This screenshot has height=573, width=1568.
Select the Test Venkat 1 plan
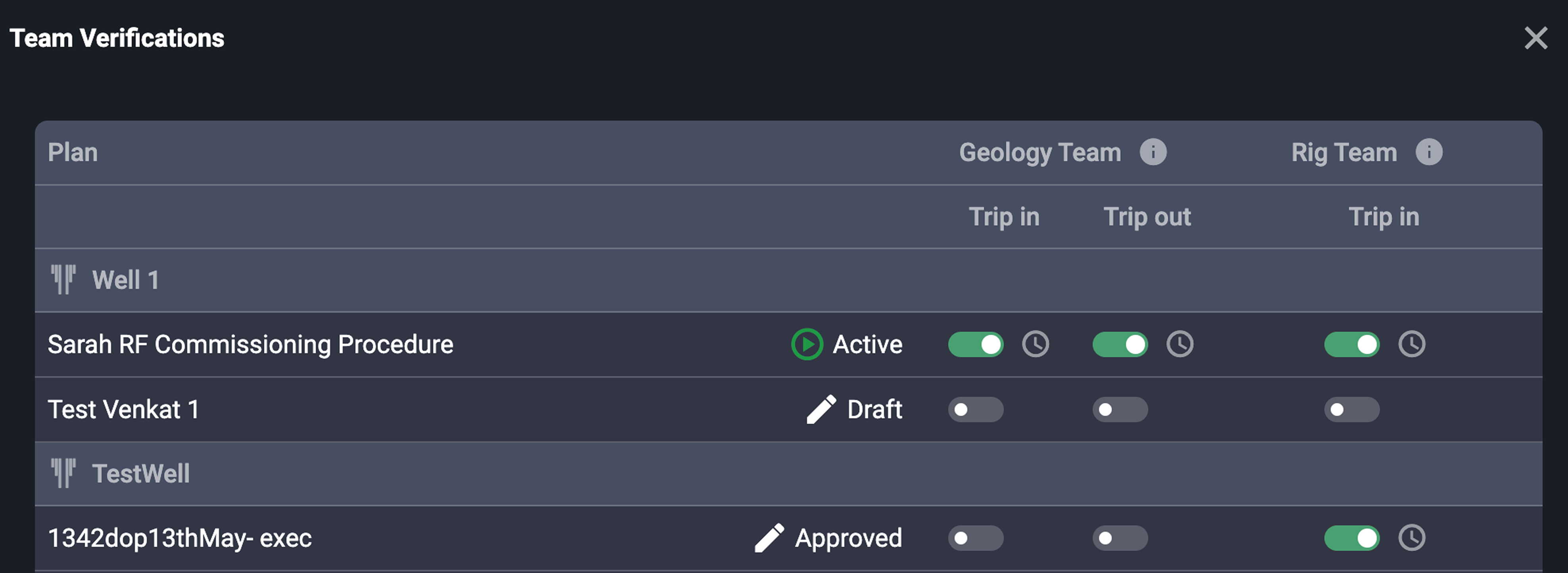(x=123, y=409)
